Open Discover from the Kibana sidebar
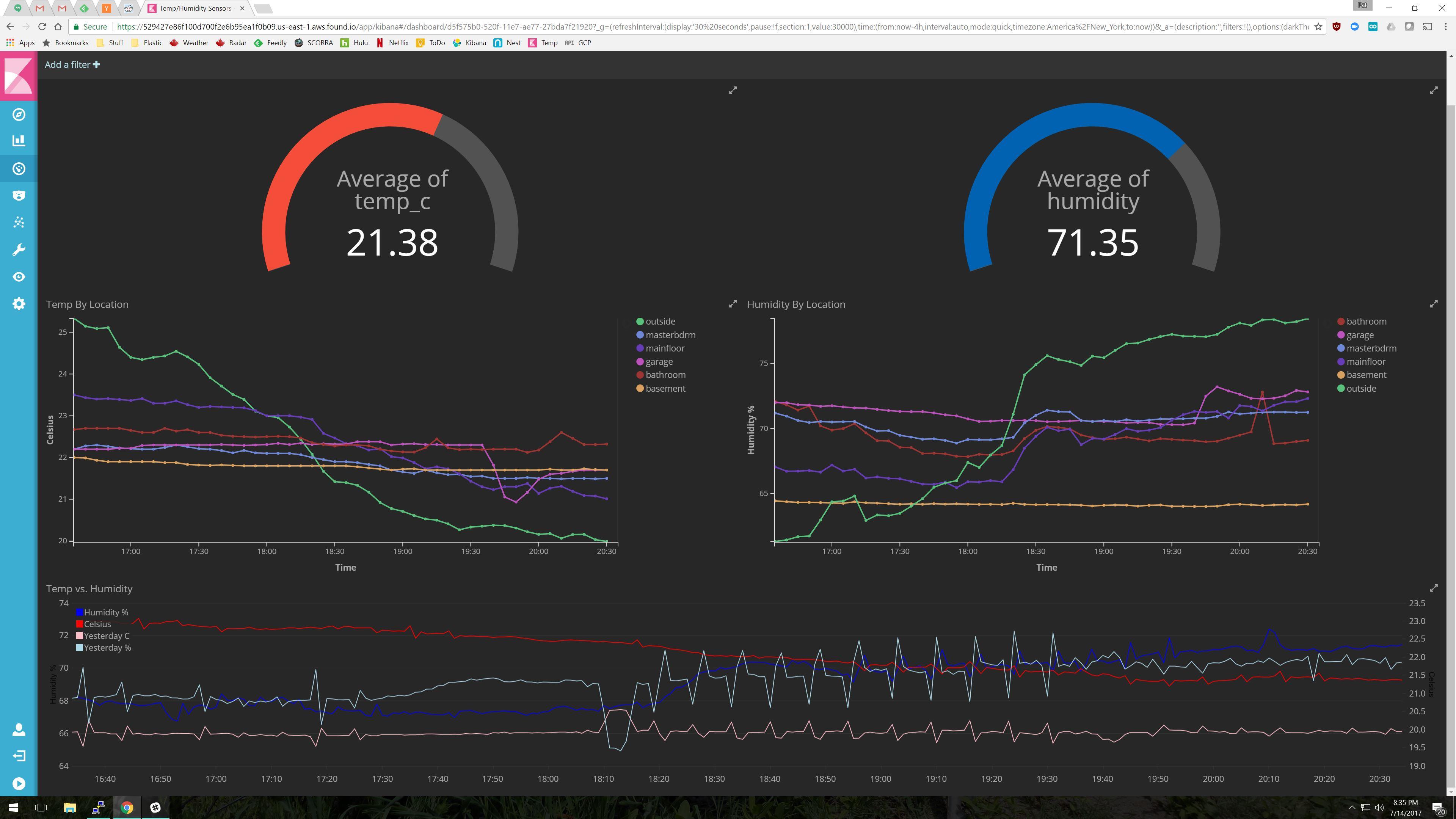1456x819 pixels. click(x=19, y=114)
